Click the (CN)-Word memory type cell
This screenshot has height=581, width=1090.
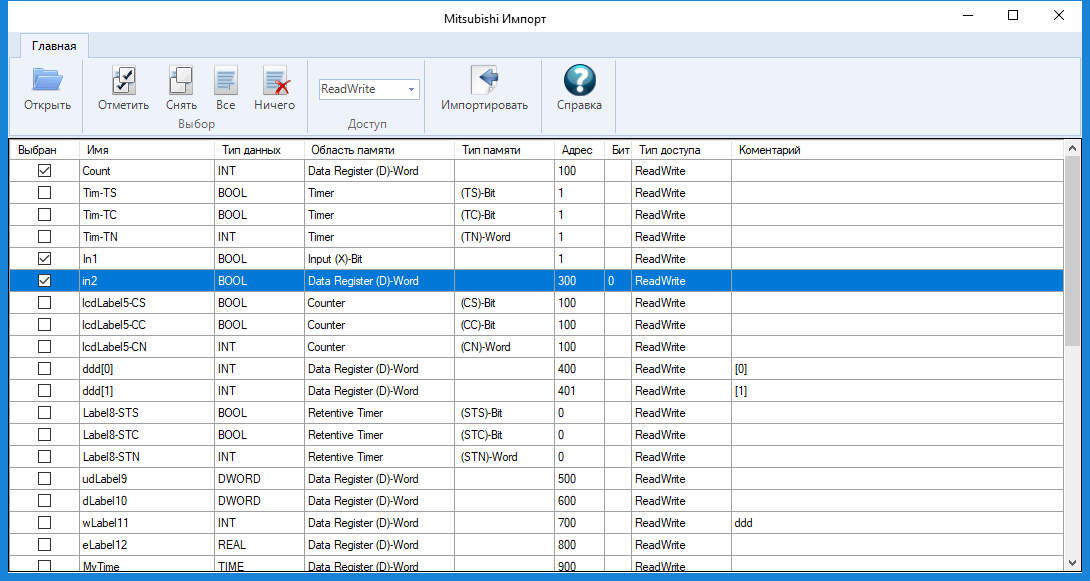[x=505, y=347]
